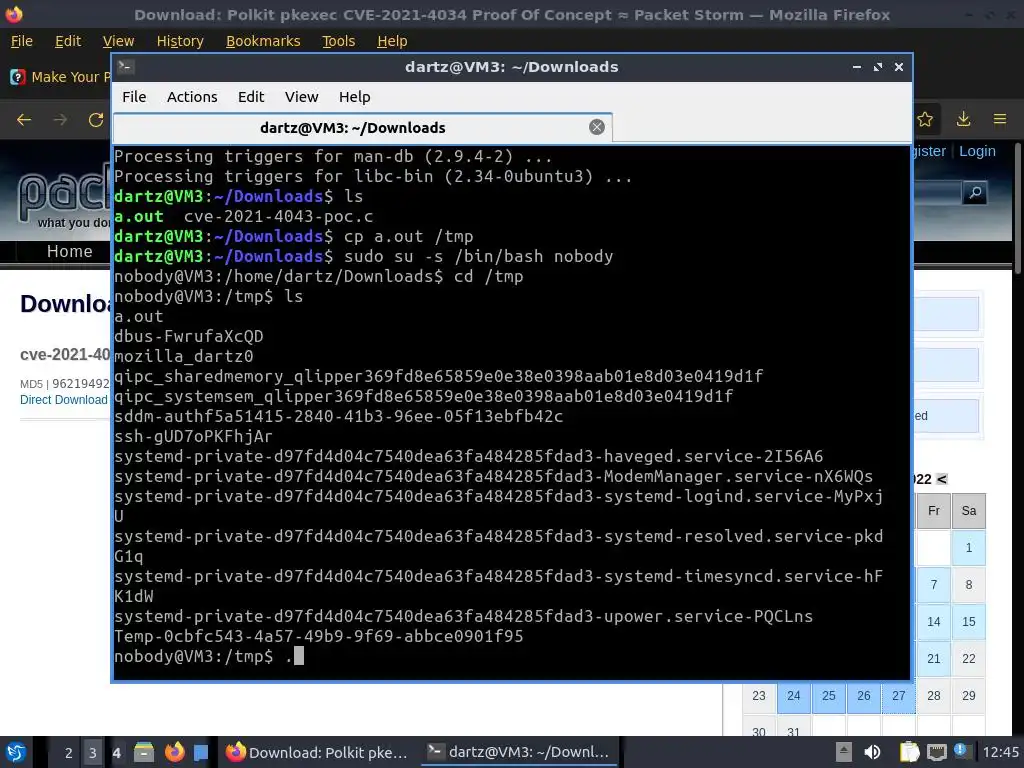Switch to workspace 4
This screenshot has height=768, width=1024.
click(x=116, y=753)
